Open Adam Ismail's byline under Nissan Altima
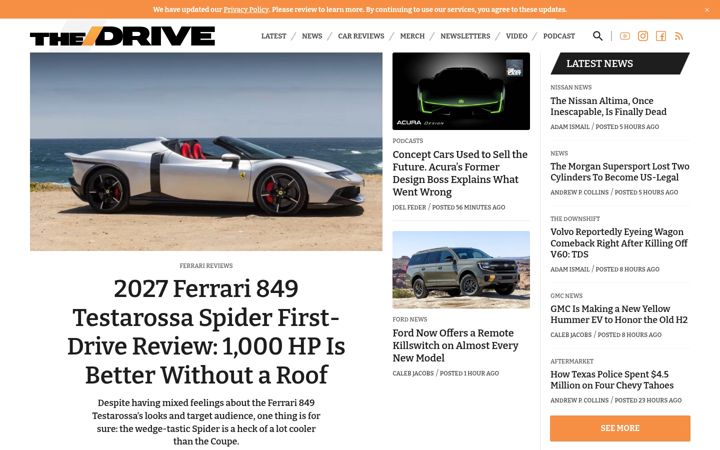 click(x=570, y=126)
